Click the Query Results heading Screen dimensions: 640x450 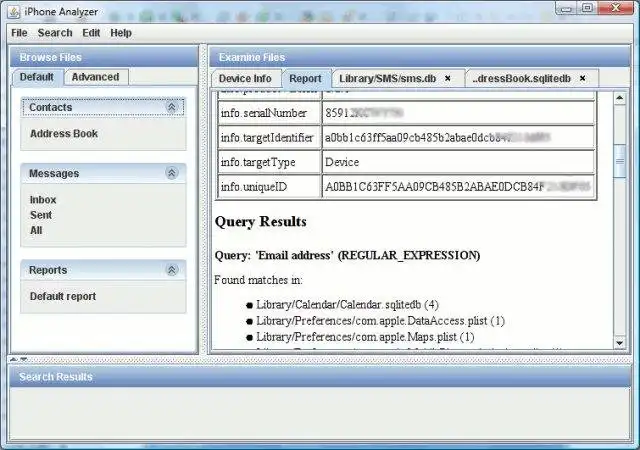click(260, 222)
